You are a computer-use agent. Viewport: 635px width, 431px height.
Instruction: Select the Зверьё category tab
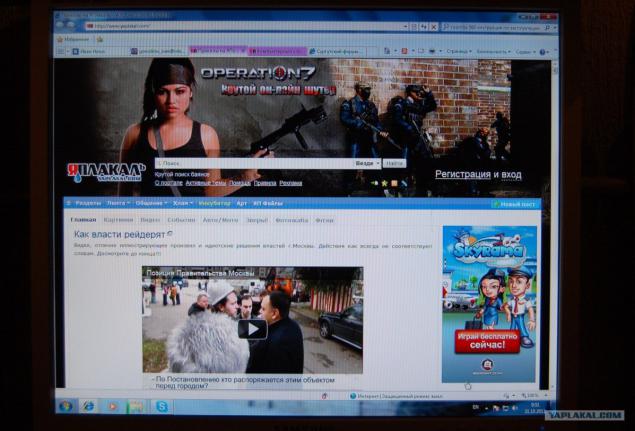coord(257,220)
